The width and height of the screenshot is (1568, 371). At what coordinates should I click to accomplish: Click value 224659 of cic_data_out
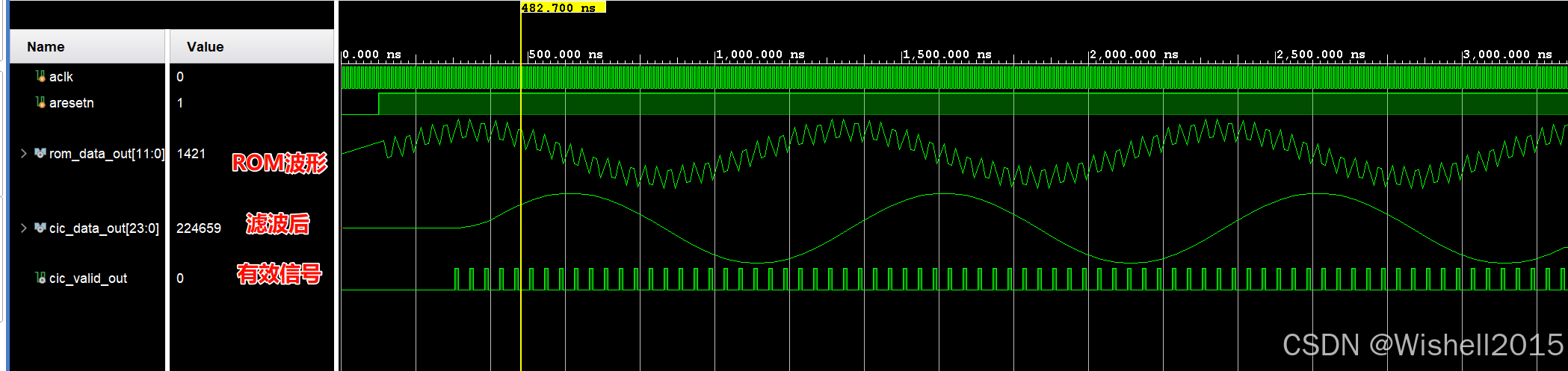pos(199,228)
